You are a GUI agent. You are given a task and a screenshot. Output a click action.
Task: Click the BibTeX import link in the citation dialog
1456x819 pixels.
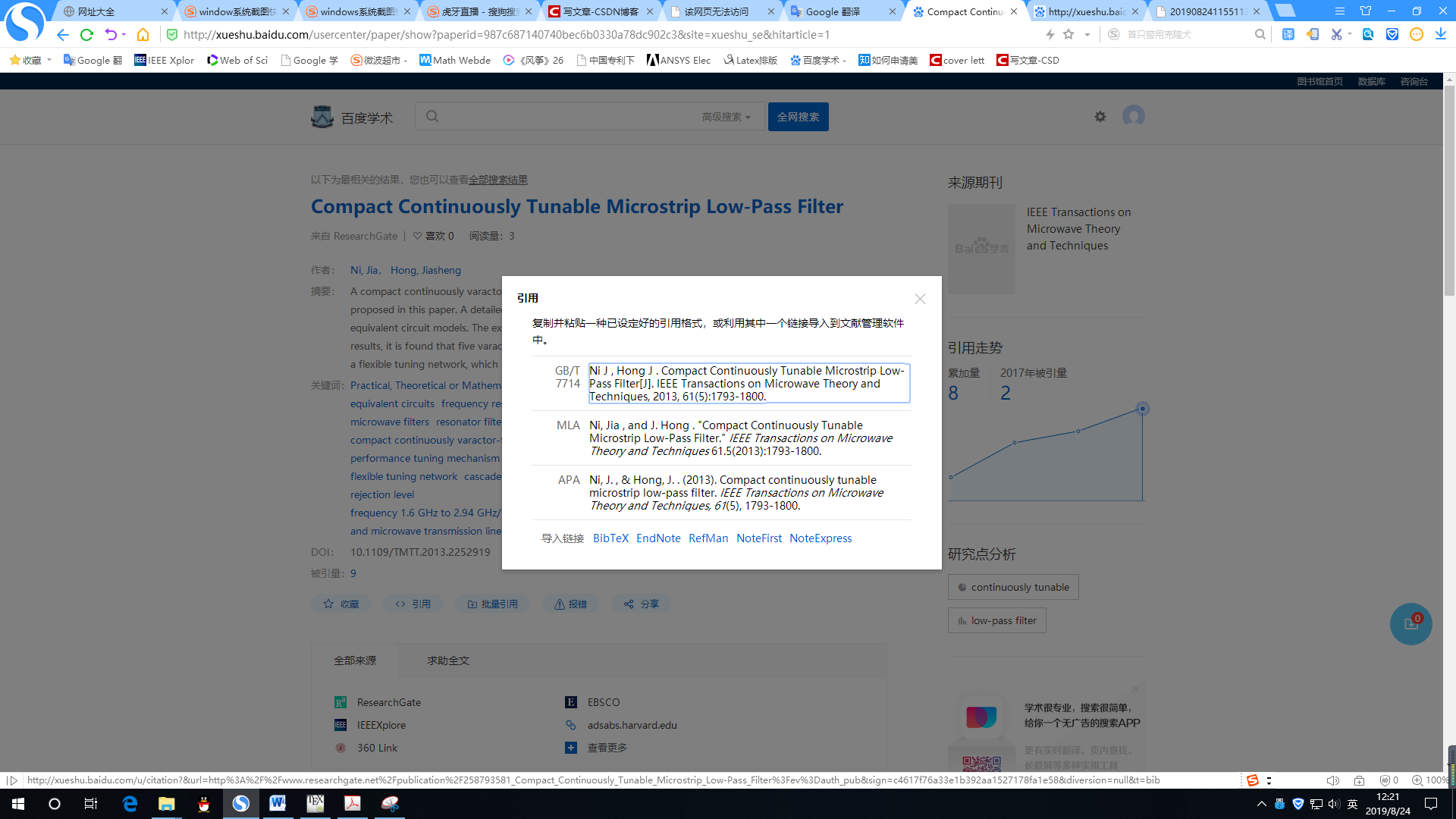click(610, 538)
